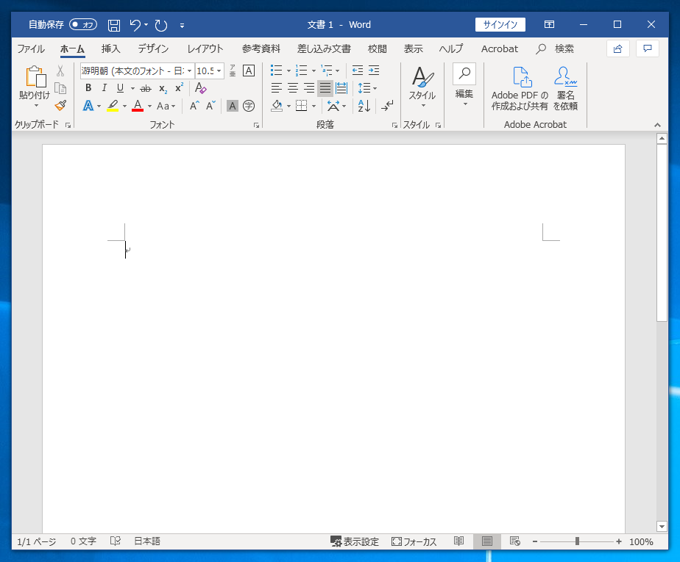Open the font name dropdown
The height and width of the screenshot is (562, 680).
pos(189,71)
